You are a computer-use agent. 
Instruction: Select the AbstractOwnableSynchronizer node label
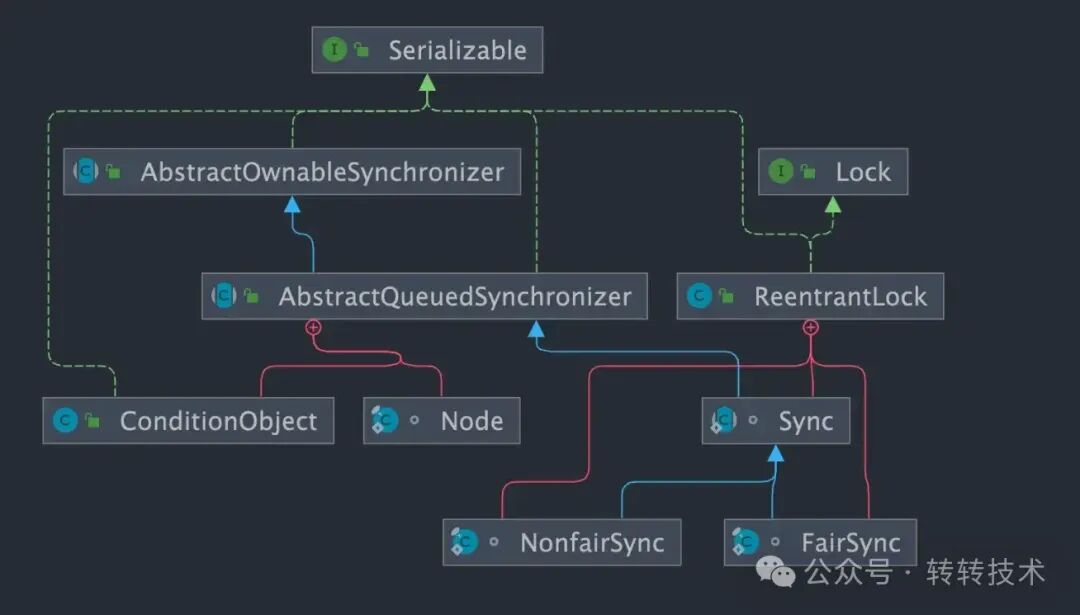[322, 172]
